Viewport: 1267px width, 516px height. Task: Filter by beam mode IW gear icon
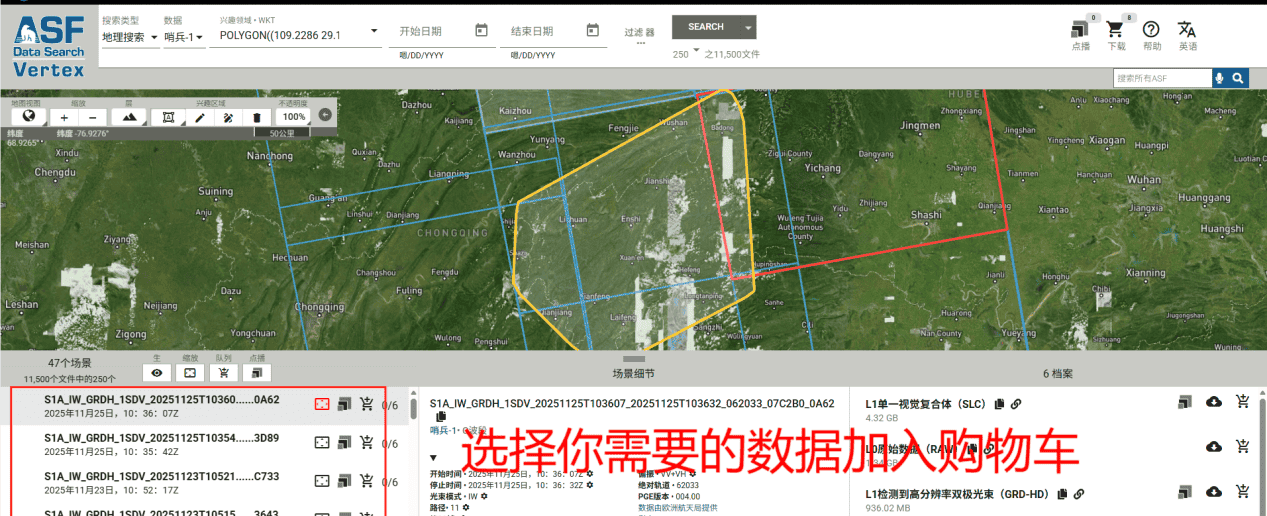point(484,496)
